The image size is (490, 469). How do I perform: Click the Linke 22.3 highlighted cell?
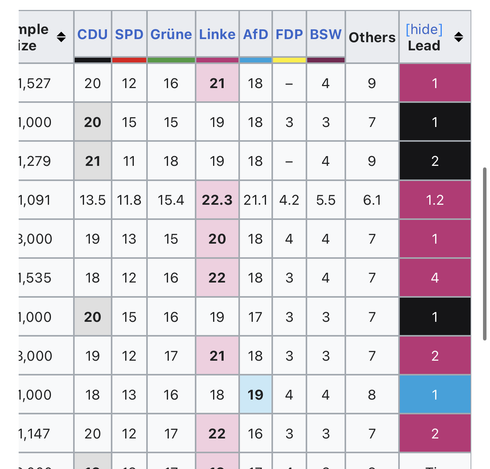click(x=217, y=200)
